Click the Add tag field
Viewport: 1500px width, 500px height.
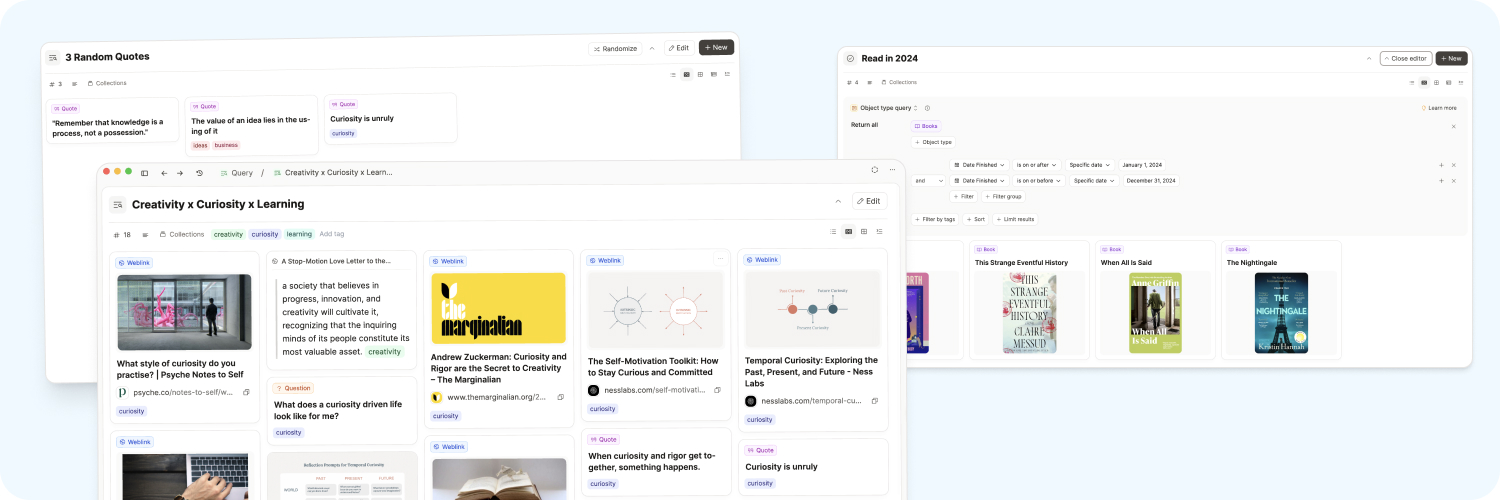331,234
